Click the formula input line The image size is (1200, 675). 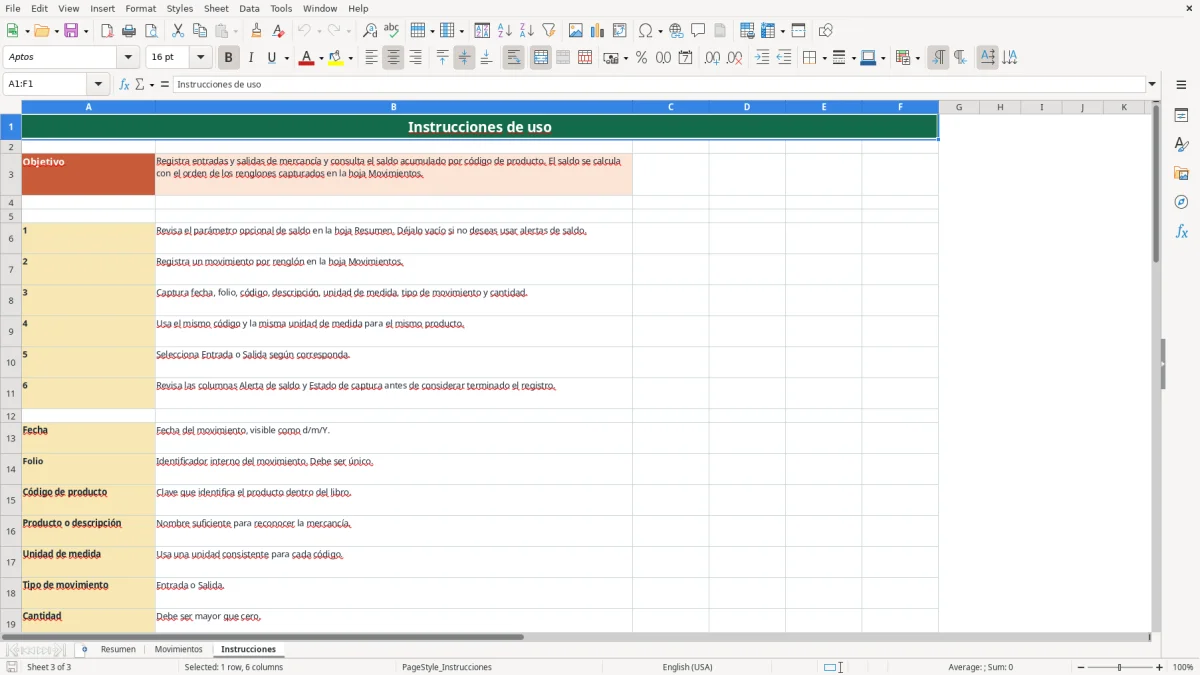659,84
